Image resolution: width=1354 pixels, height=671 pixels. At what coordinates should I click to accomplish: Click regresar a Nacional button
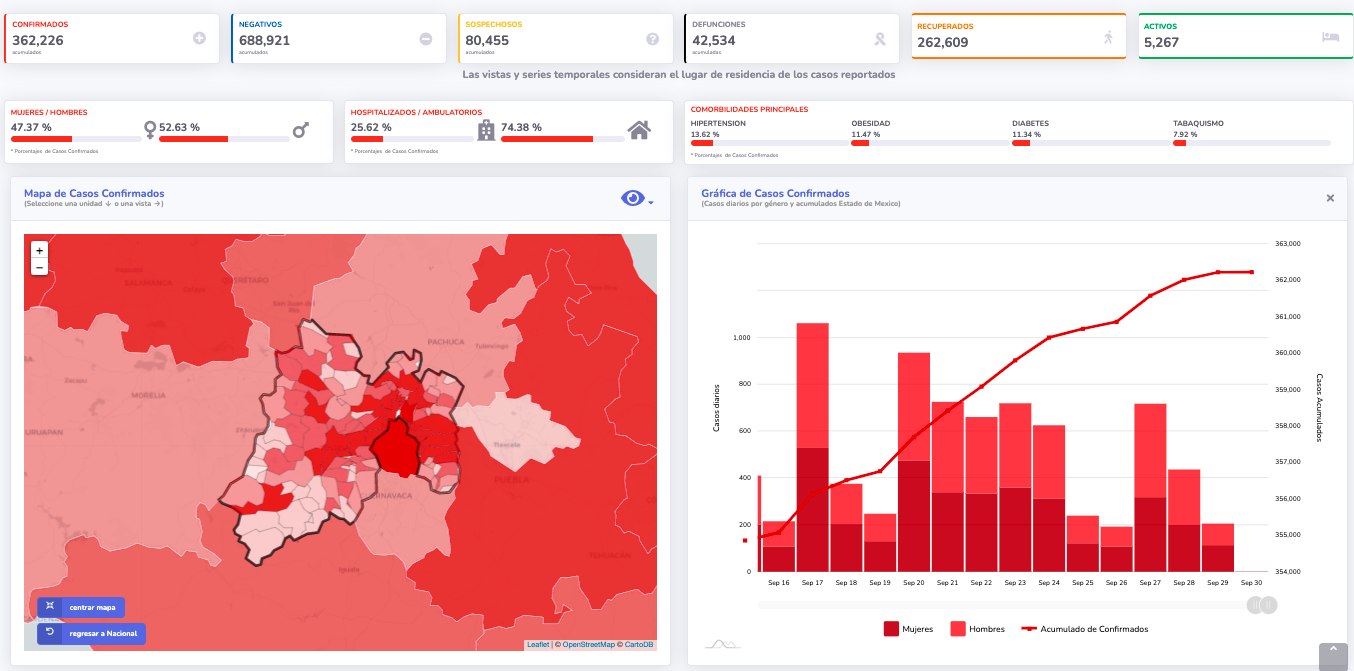(x=91, y=633)
